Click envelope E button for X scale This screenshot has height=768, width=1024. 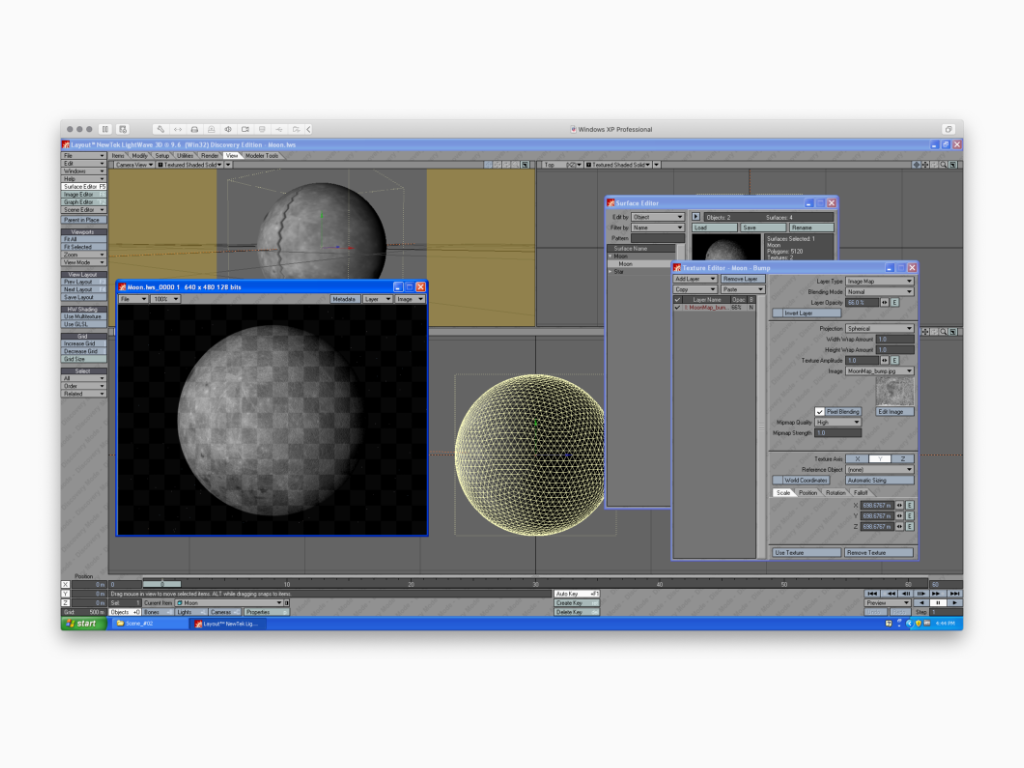pyautogui.click(x=910, y=505)
